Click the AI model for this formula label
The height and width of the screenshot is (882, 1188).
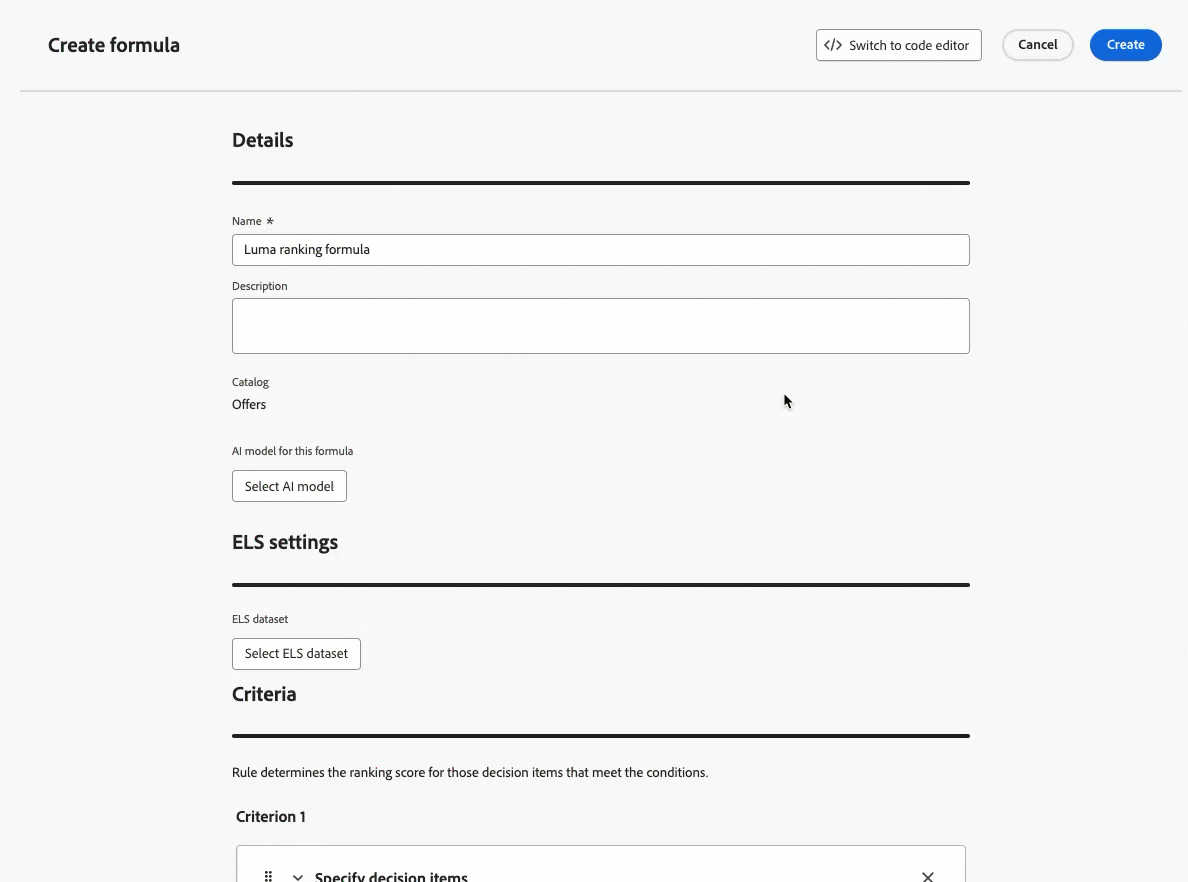point(292,451)
